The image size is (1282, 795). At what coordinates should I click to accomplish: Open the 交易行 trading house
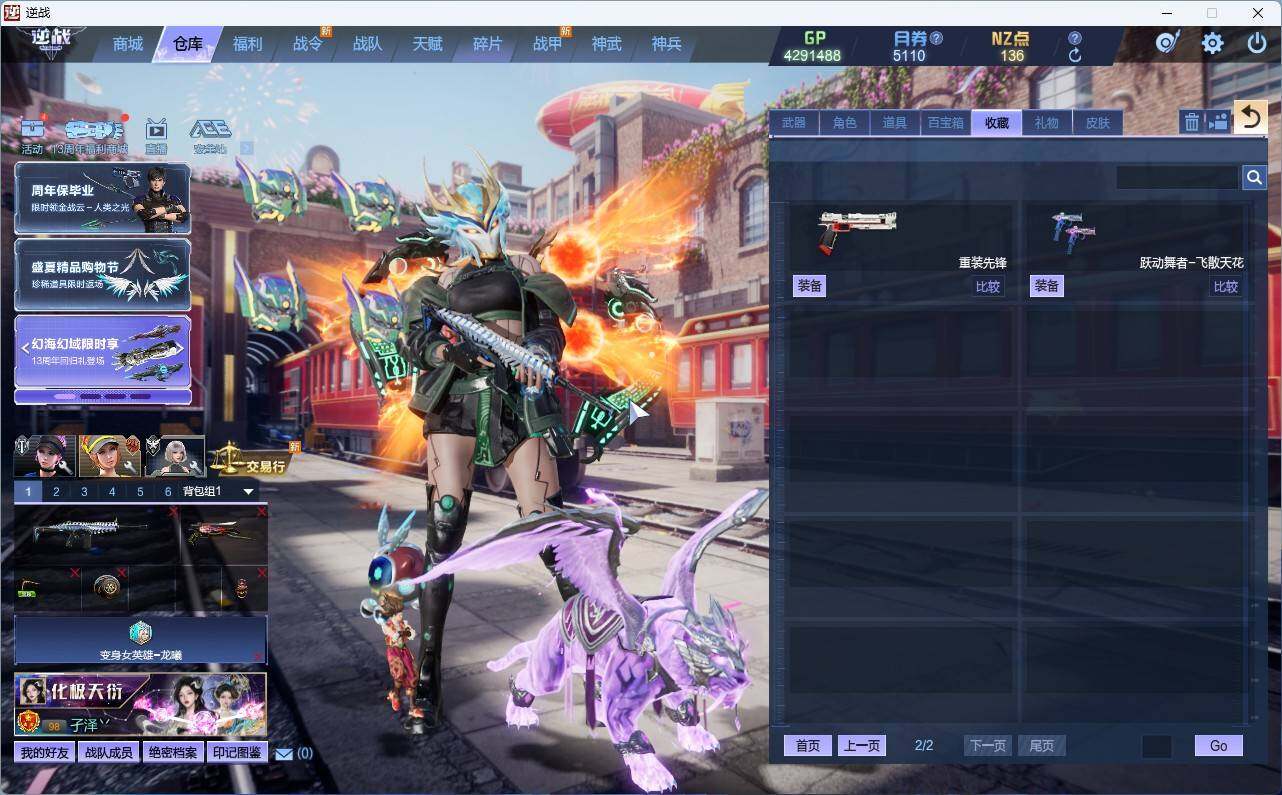coord(252,459)
